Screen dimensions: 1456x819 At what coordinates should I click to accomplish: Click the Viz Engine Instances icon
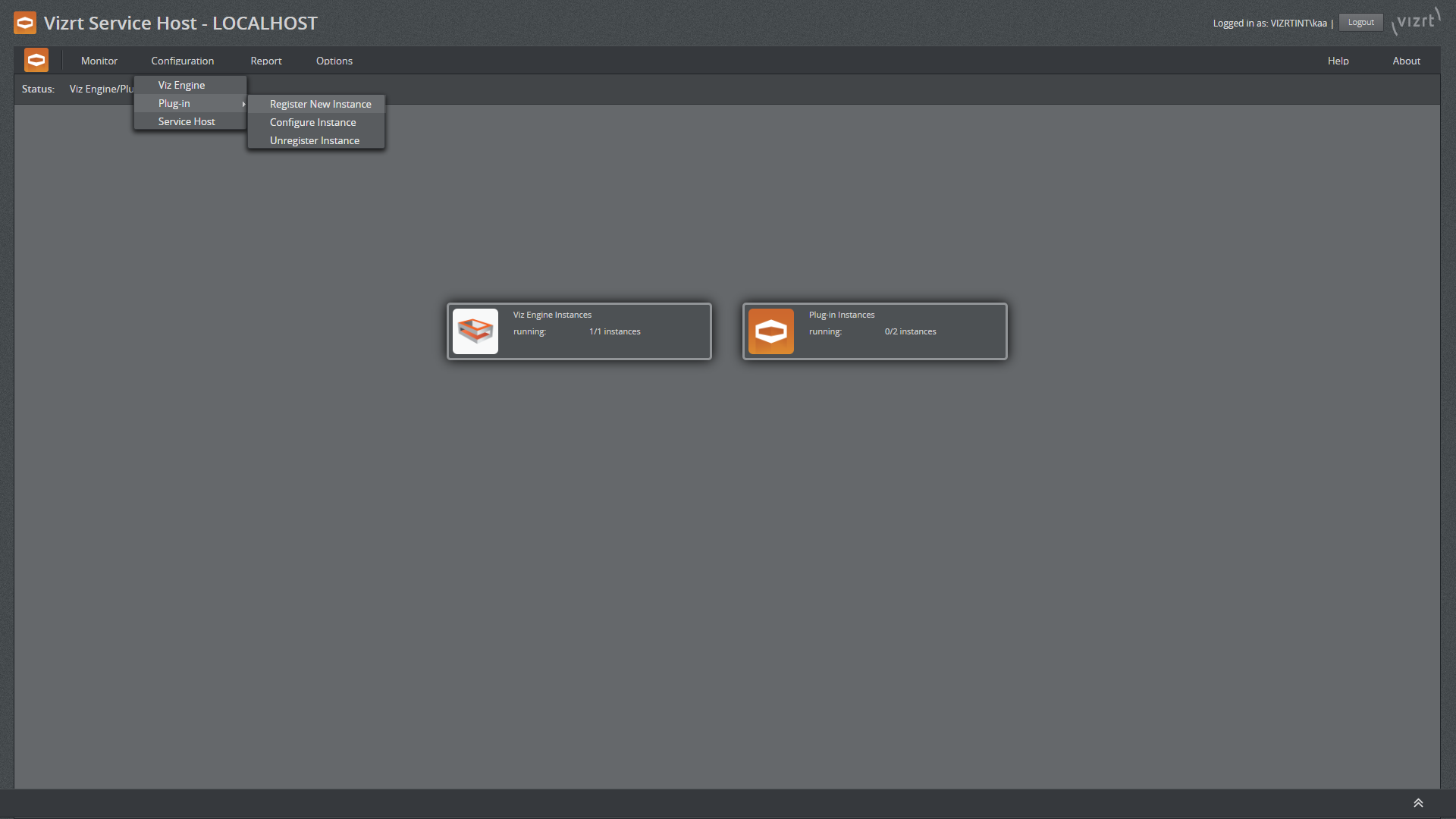(475, 331)
